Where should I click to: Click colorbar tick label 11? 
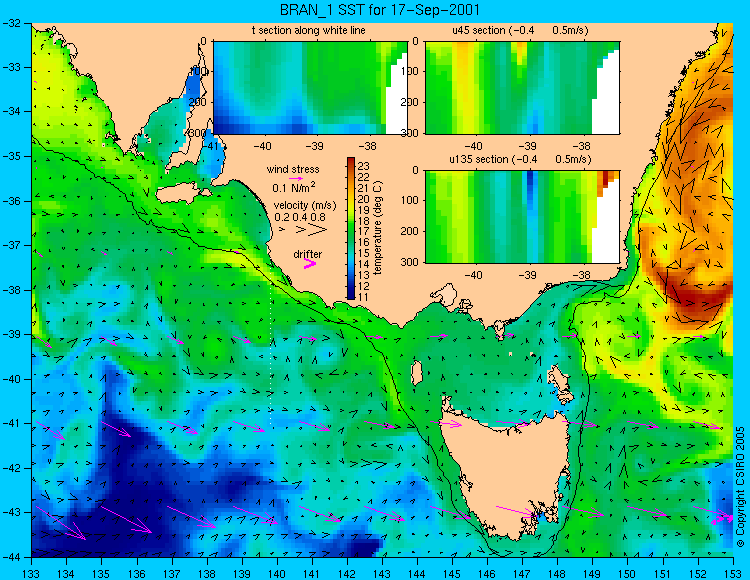pos(363,297)
